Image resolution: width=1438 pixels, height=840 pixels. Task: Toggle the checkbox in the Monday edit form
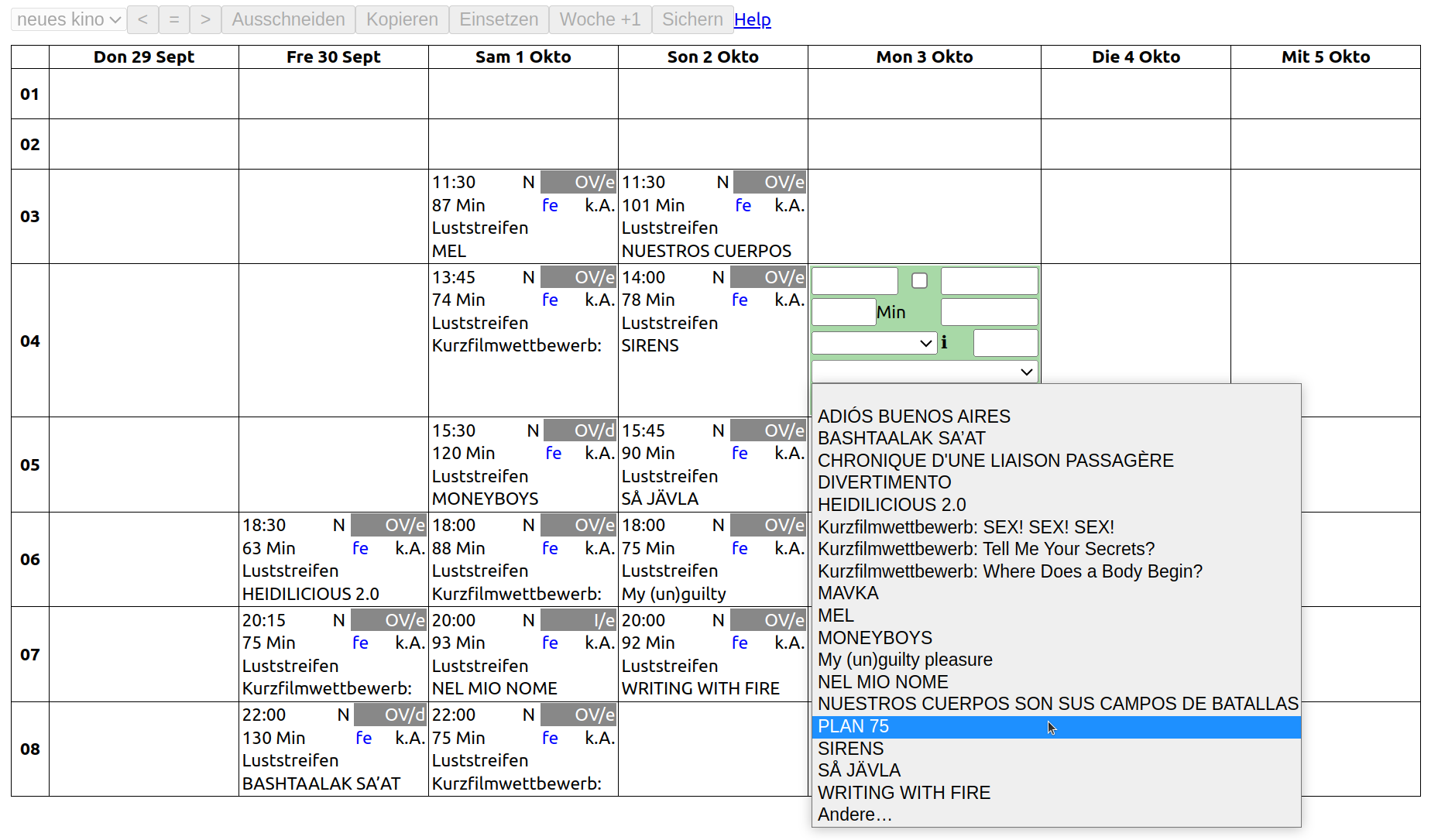919,280
